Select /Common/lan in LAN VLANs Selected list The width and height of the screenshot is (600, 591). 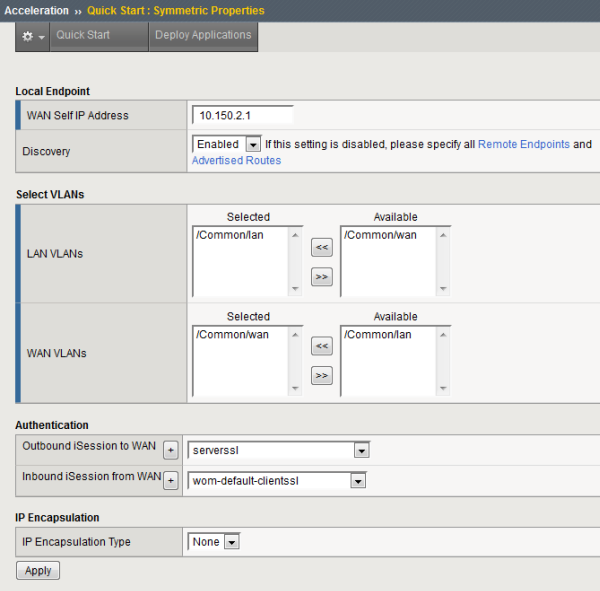point(230,235)
